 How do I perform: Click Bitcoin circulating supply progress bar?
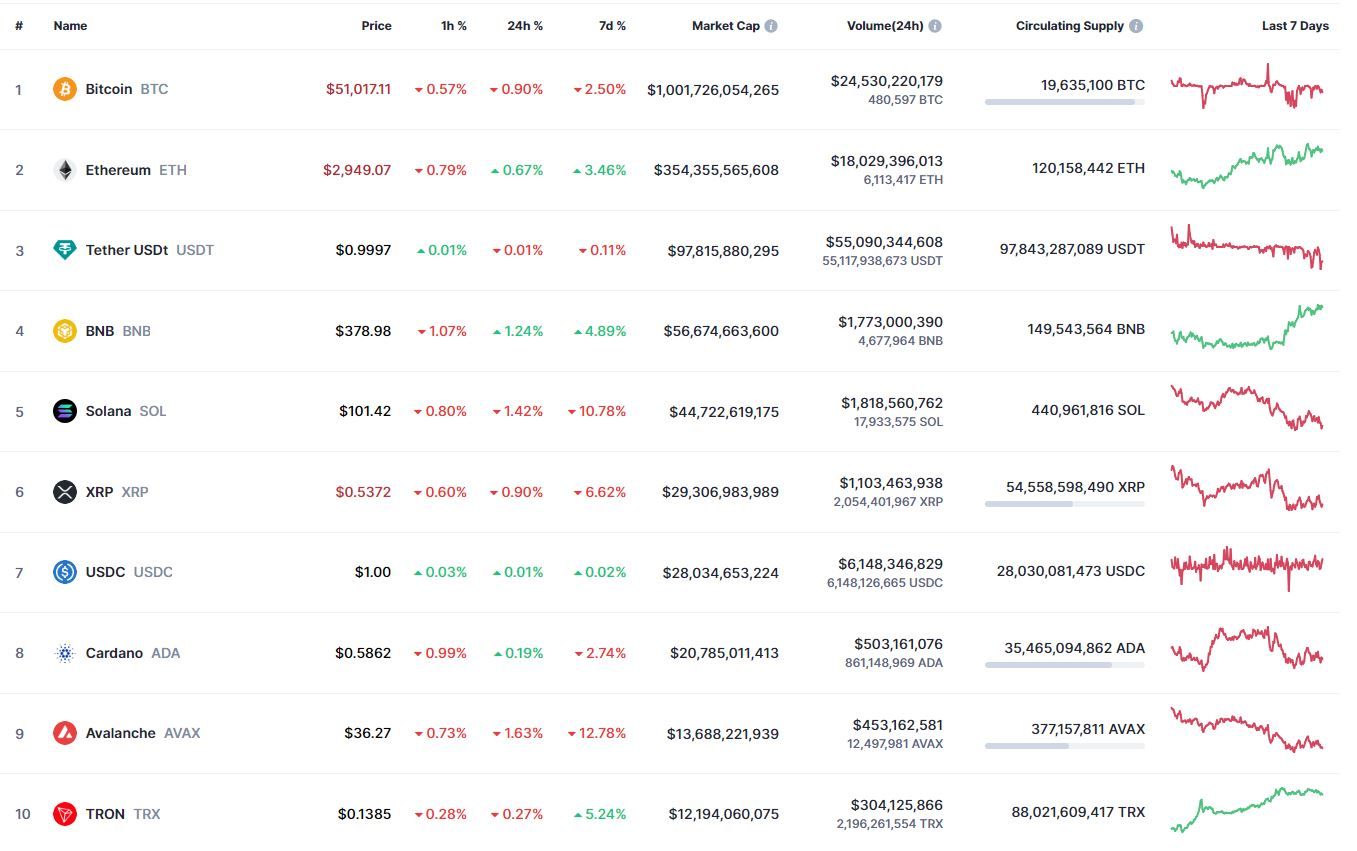point(1065,102)
